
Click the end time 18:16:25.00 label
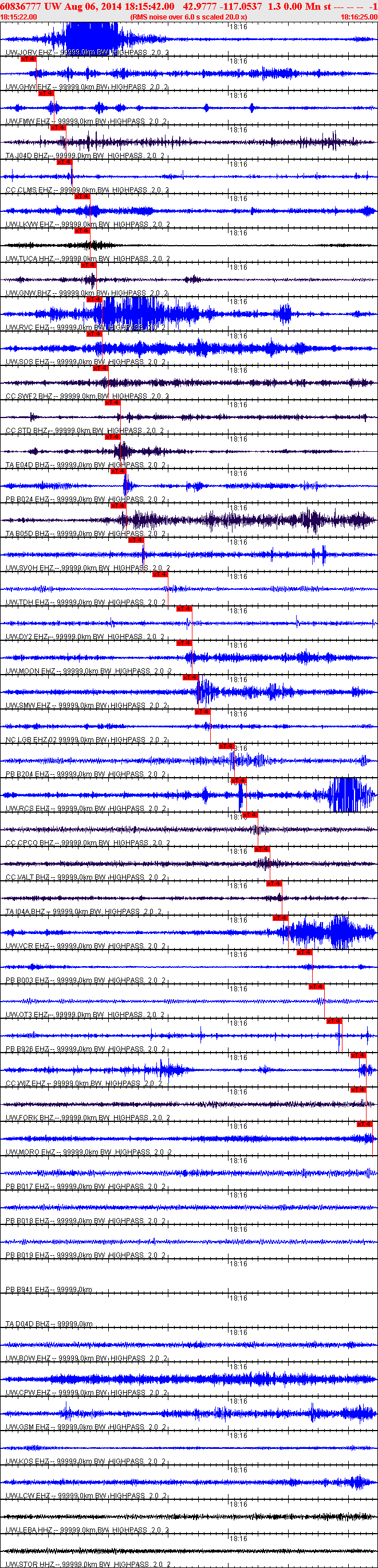[x=359, y=17]
